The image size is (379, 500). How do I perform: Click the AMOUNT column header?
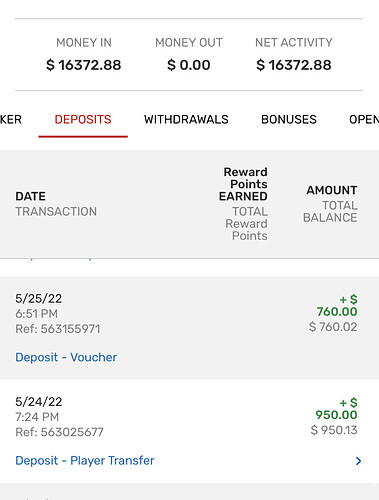(x=332, y=190)
